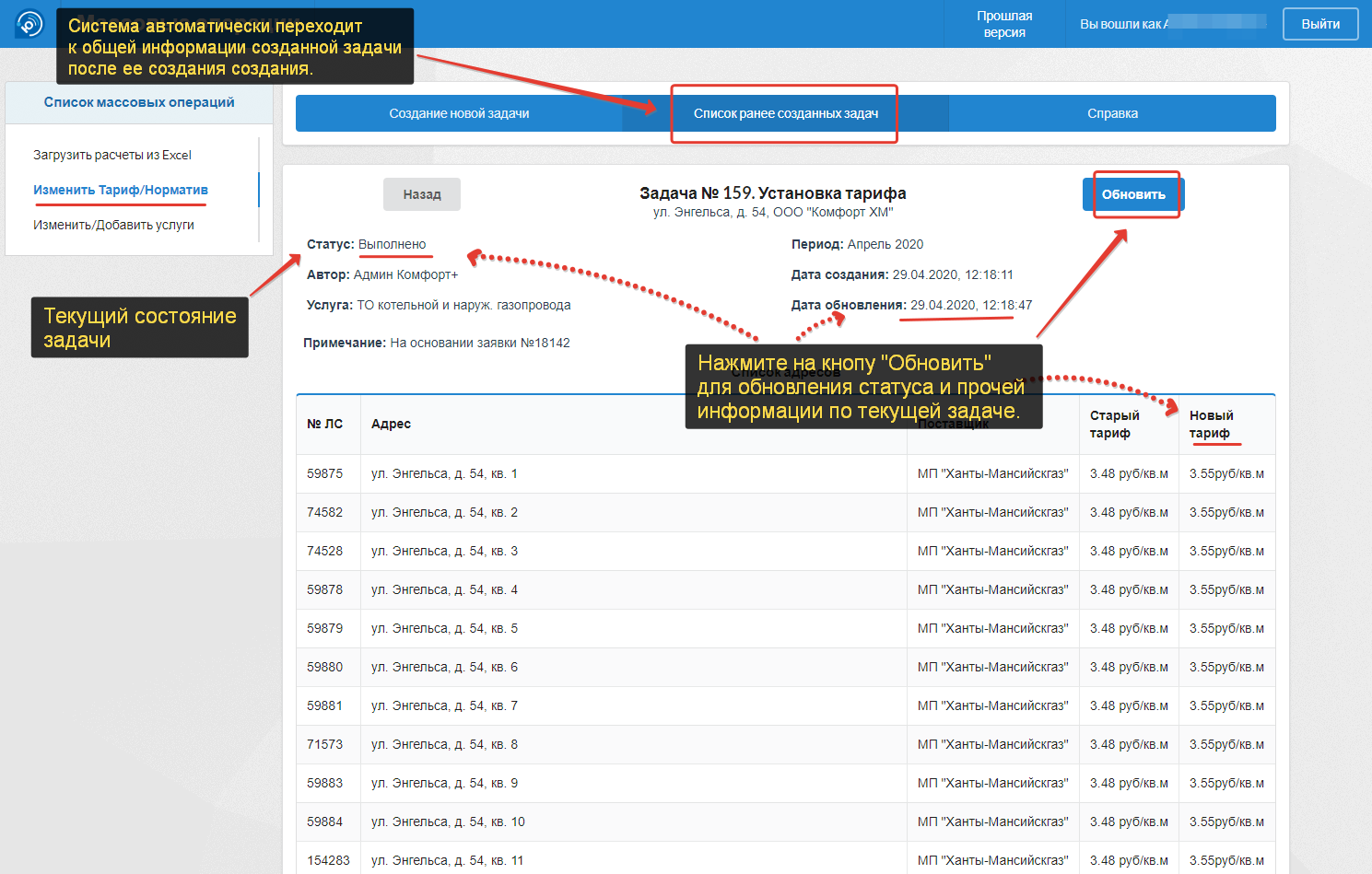This screenshot has width=1372, height=874.
Task: Click the 'Новый тариф' column header
Action: [1211, 424]
